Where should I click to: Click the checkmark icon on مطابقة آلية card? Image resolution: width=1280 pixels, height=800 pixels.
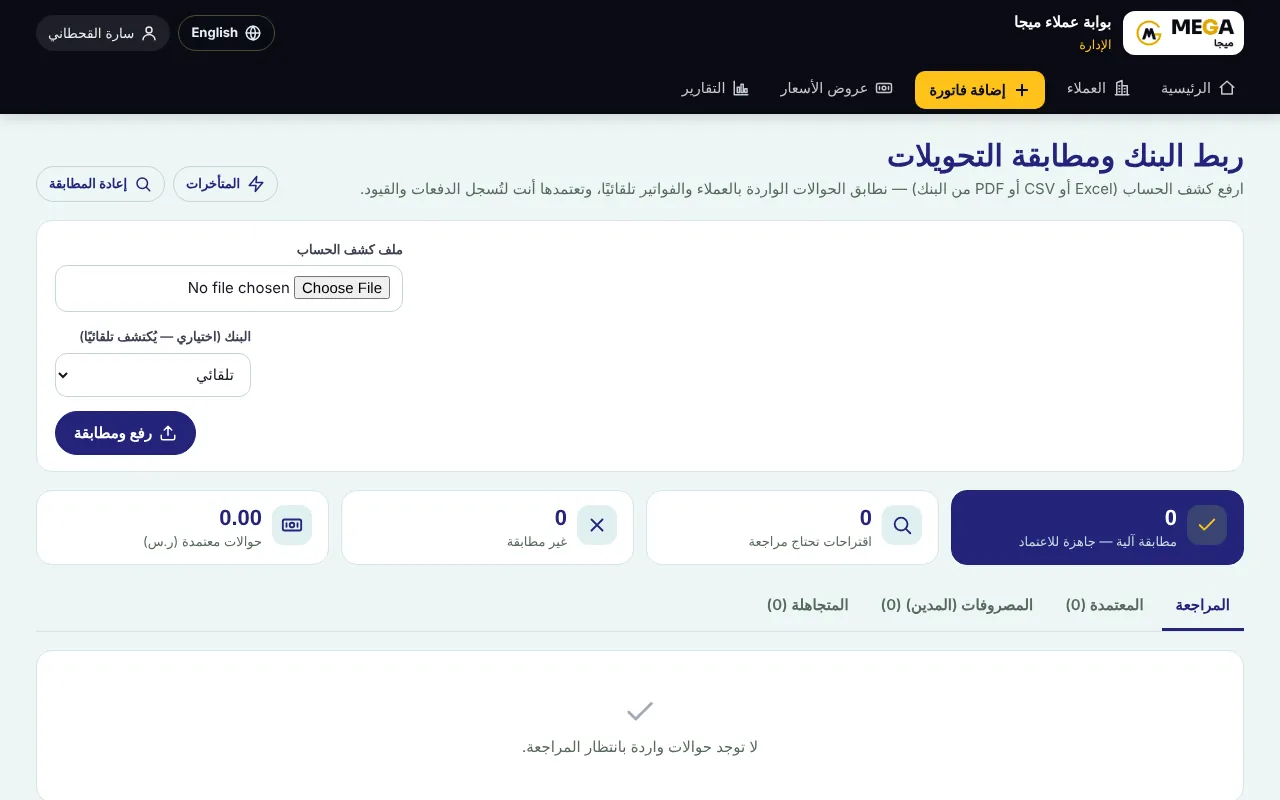coord(1207,525)
